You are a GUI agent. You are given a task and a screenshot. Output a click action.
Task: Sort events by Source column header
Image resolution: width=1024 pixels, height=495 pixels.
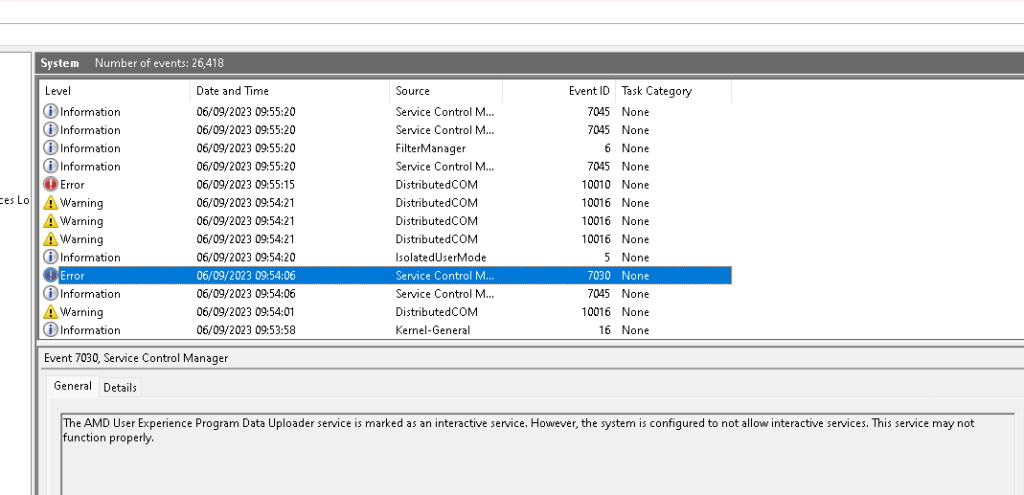click(x=446, y=91)
